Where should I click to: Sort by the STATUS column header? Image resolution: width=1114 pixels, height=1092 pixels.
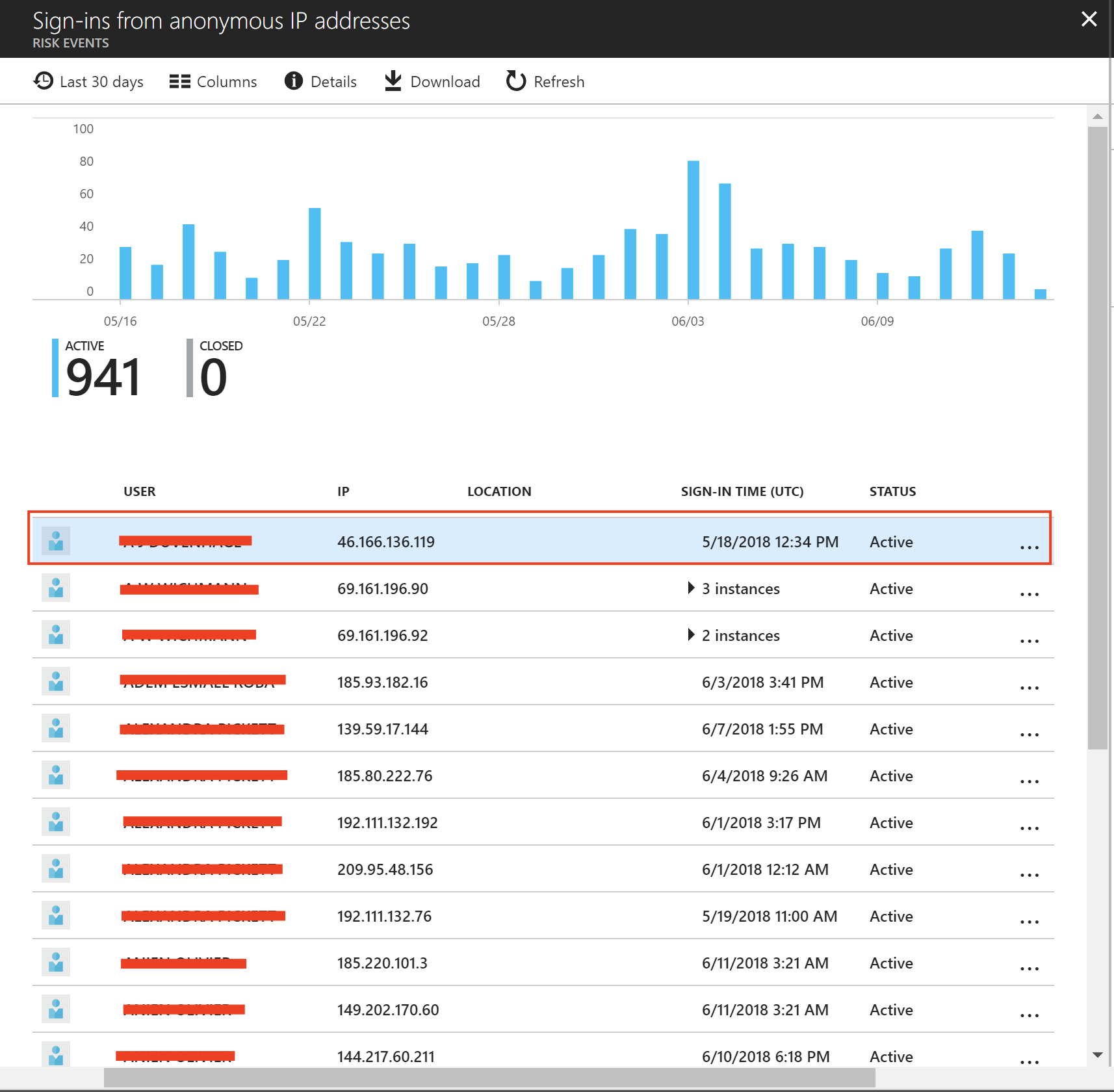click(892, 491)
